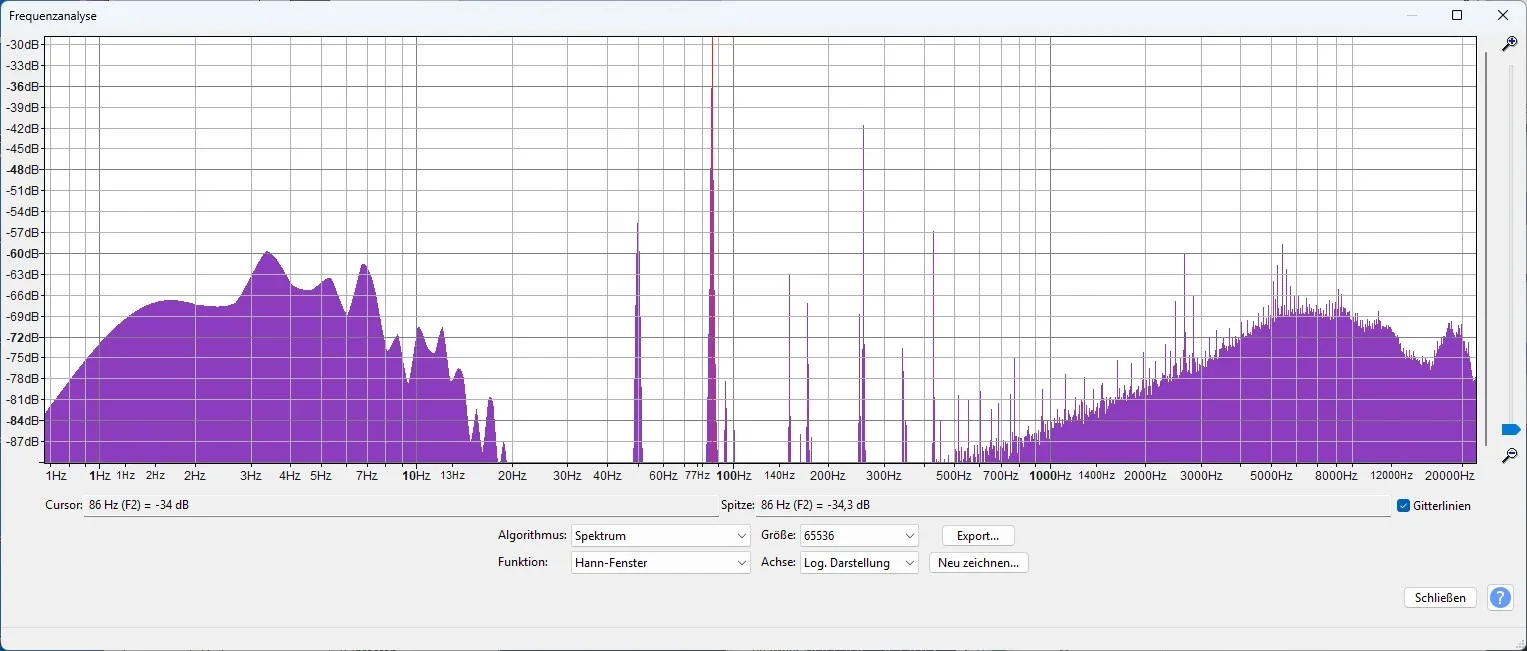Open the Größe dropdown set to 65536
Image resolution: width=1527 pixels, height=651 pixels.
pyautogui.click(x=859, y=536)
